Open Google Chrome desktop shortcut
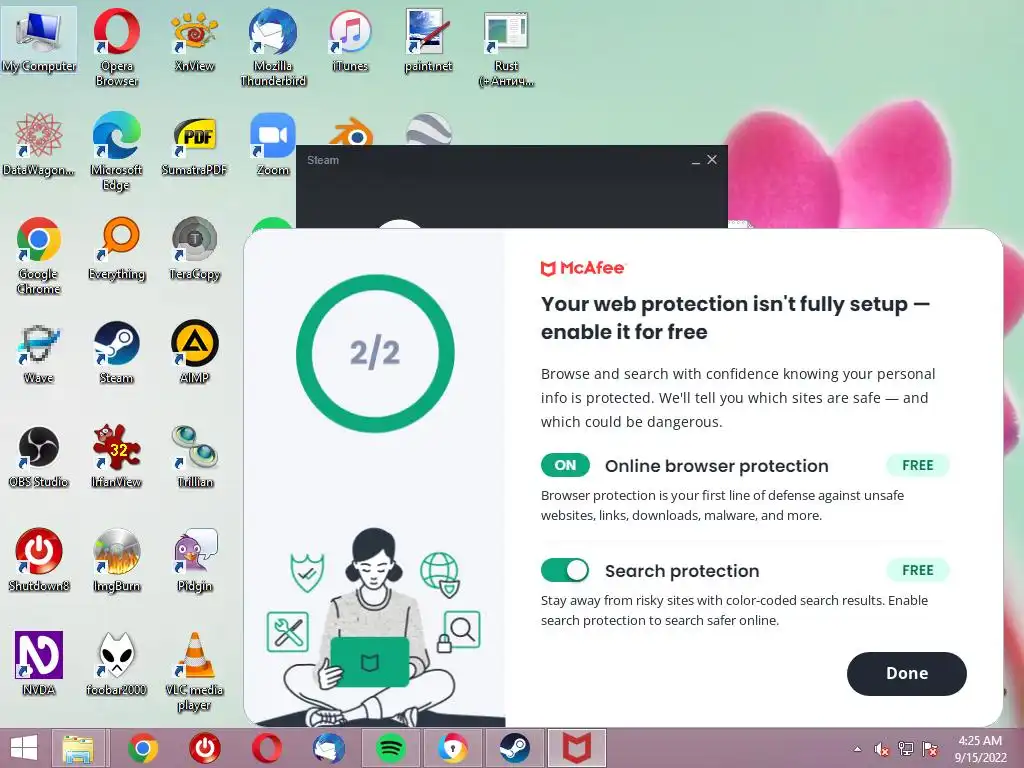 coord(39,255)
